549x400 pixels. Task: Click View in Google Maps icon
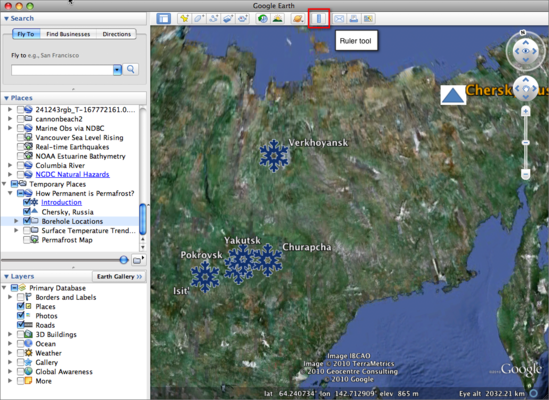click(368, 19)
